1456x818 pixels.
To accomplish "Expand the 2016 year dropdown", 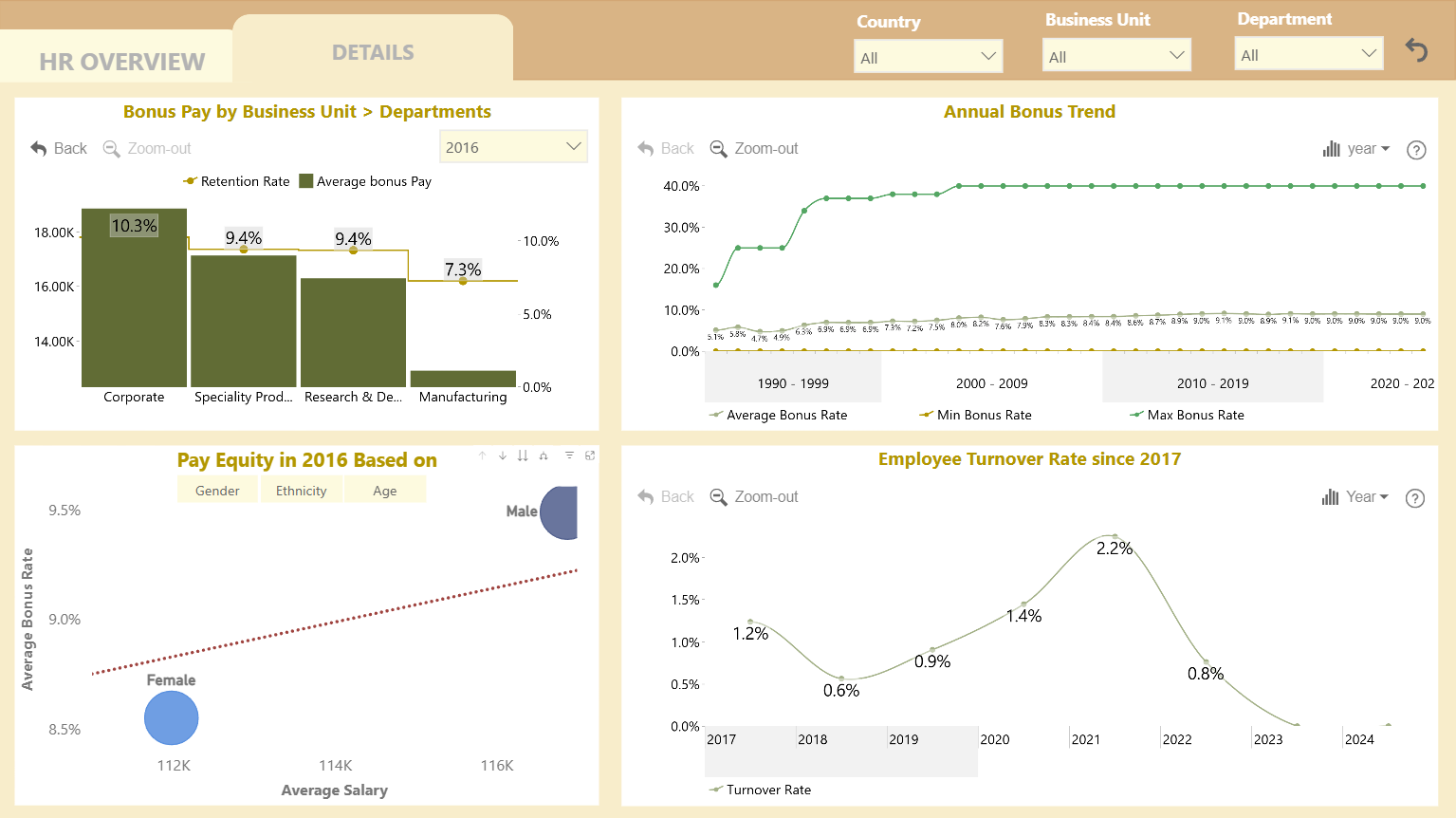I will (513, 147).
